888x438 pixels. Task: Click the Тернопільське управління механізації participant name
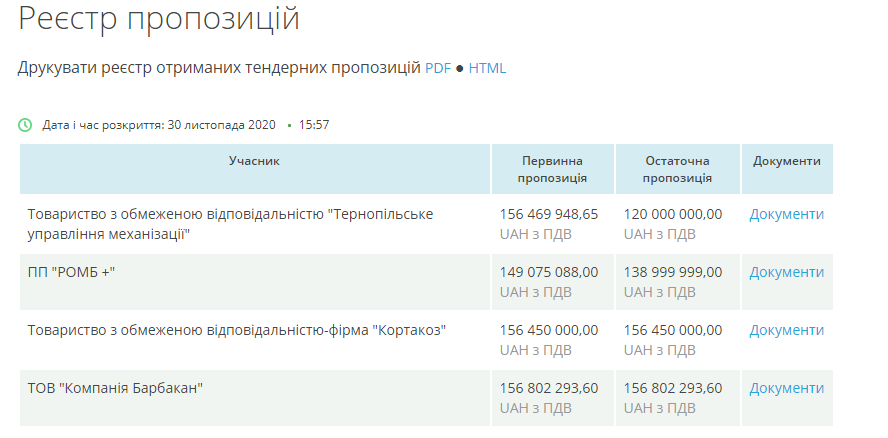pos(230,223)
